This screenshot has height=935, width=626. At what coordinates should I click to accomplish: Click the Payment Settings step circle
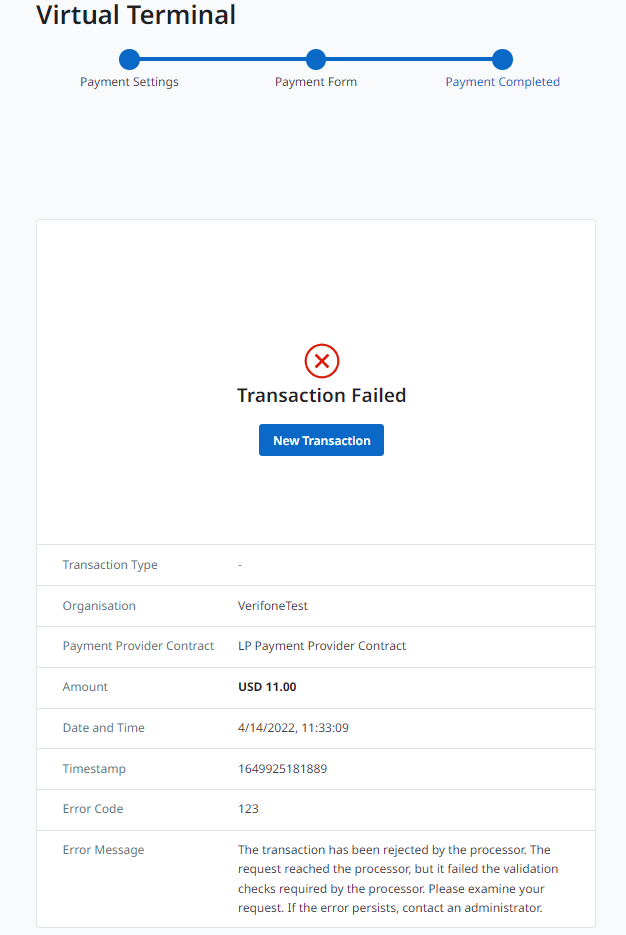coord(129,59)
